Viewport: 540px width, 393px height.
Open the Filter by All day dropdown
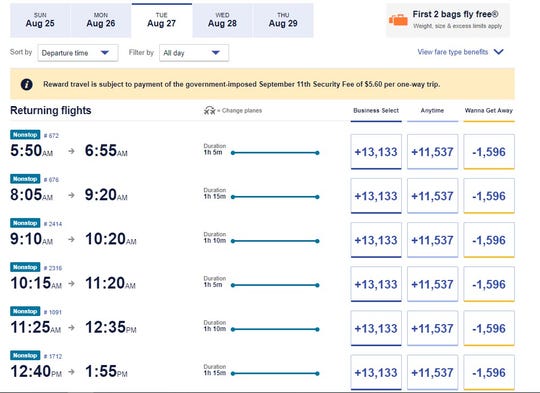[194, 53]
